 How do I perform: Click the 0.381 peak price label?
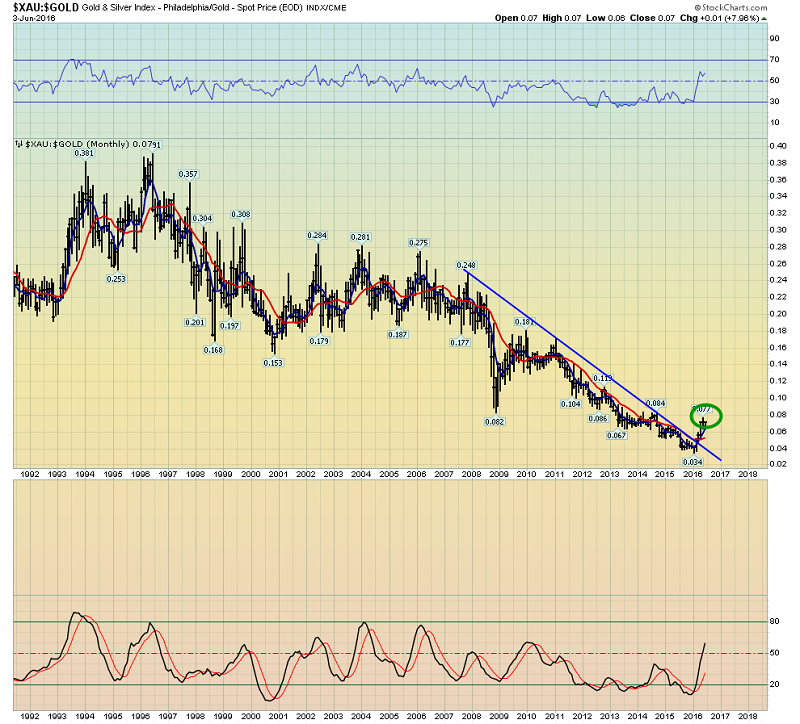(84, 153)
